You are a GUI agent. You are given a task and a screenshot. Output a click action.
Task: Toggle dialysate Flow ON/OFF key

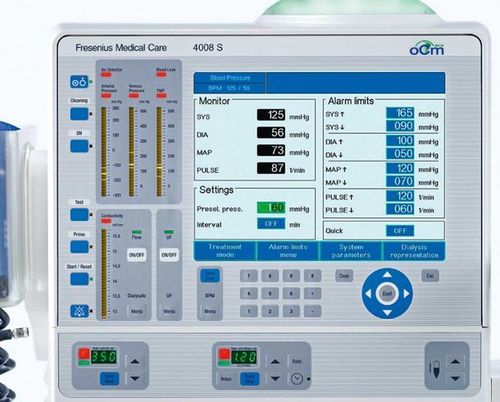point(136,255)
